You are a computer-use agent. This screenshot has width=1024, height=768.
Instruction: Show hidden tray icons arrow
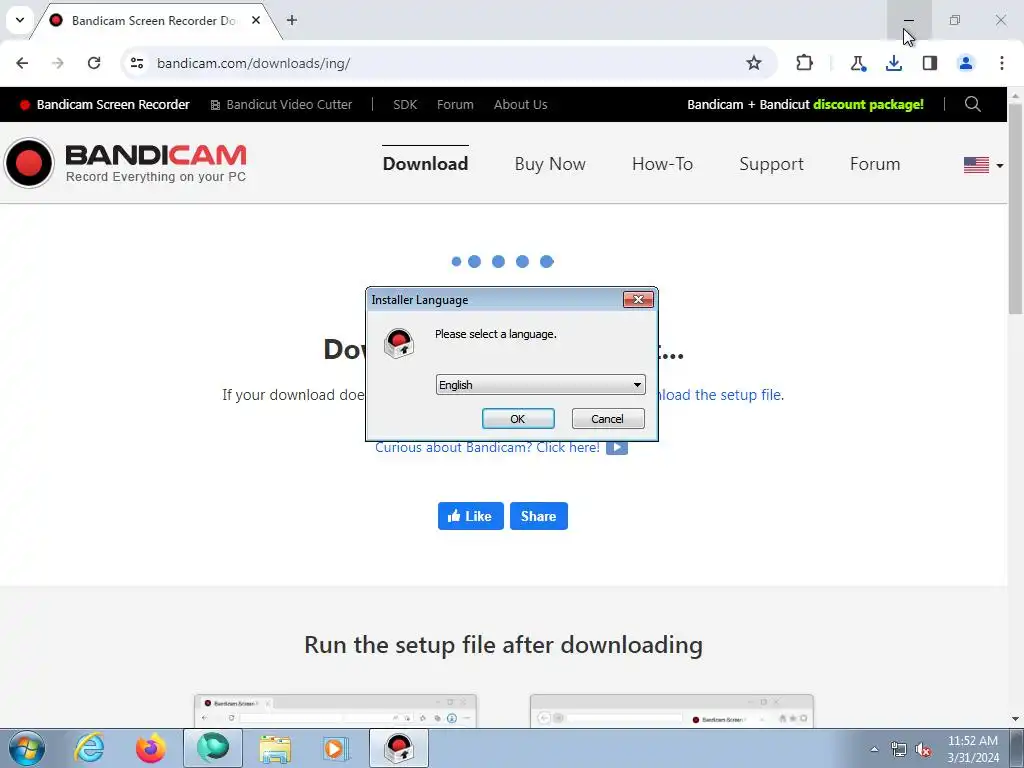(x=874, y=750)
